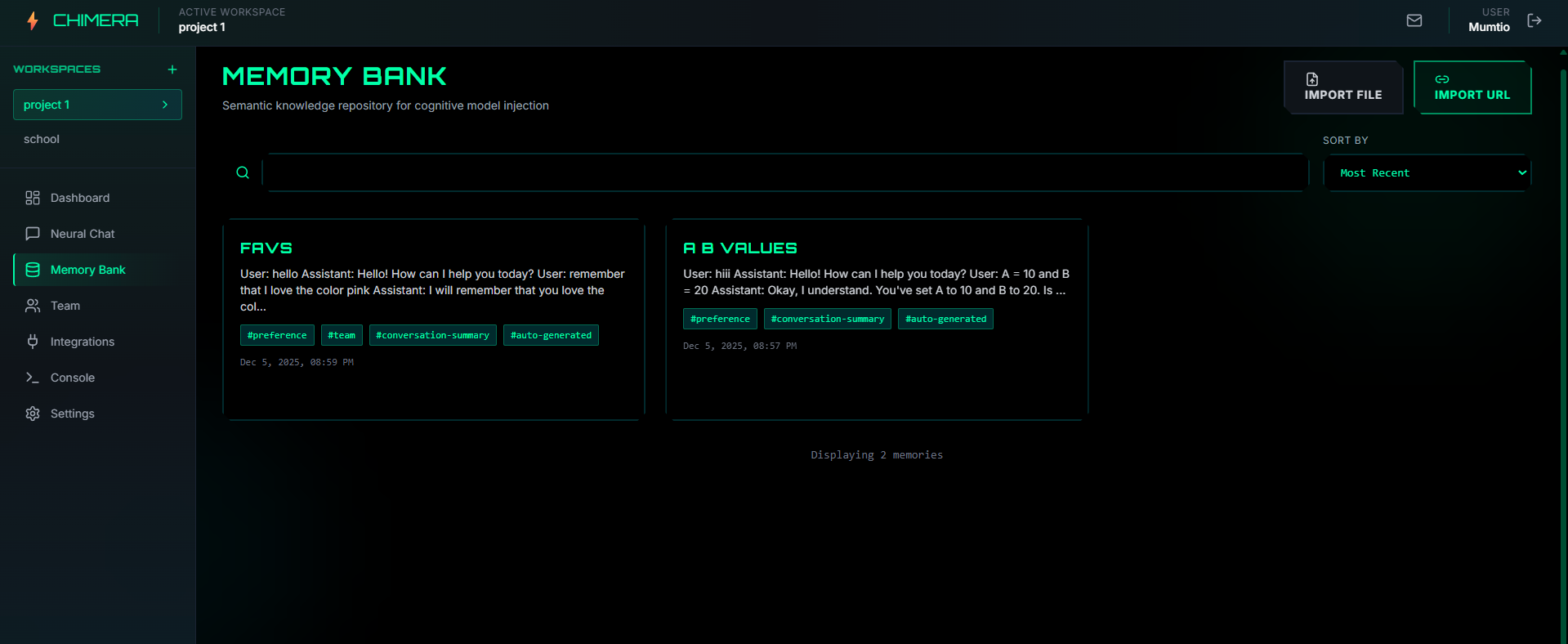Click 'Semantic knowledge repository' subtitle text

pos(386,105)
